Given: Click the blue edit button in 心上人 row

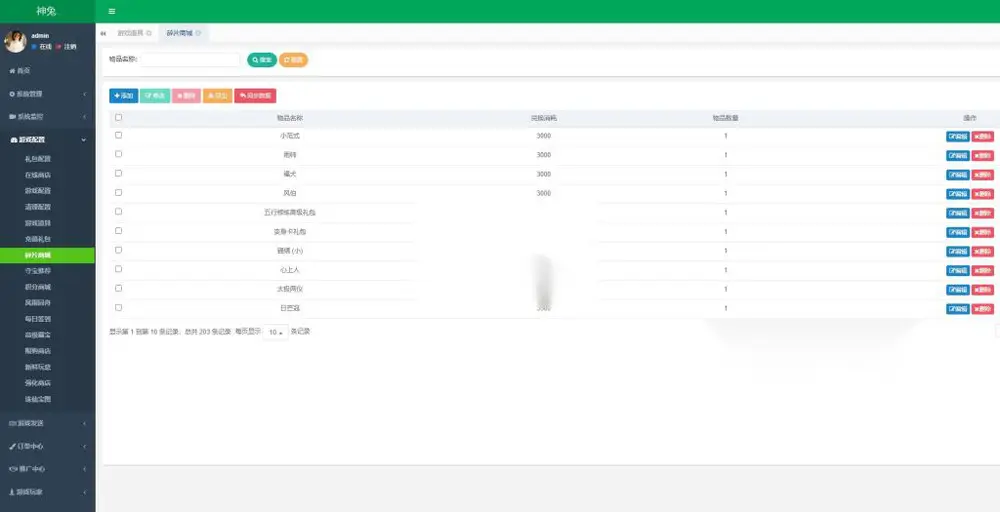Looking at the screenshot, I should click(x=957, y=270).
